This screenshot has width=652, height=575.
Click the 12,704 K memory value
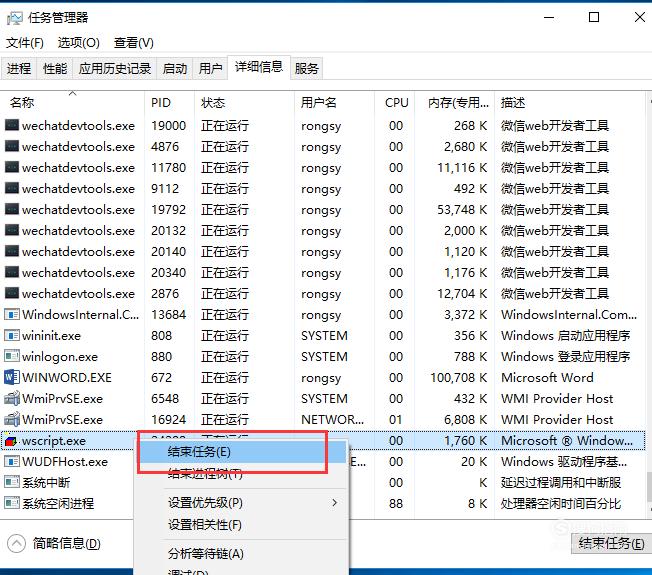[x=462, y=294]
